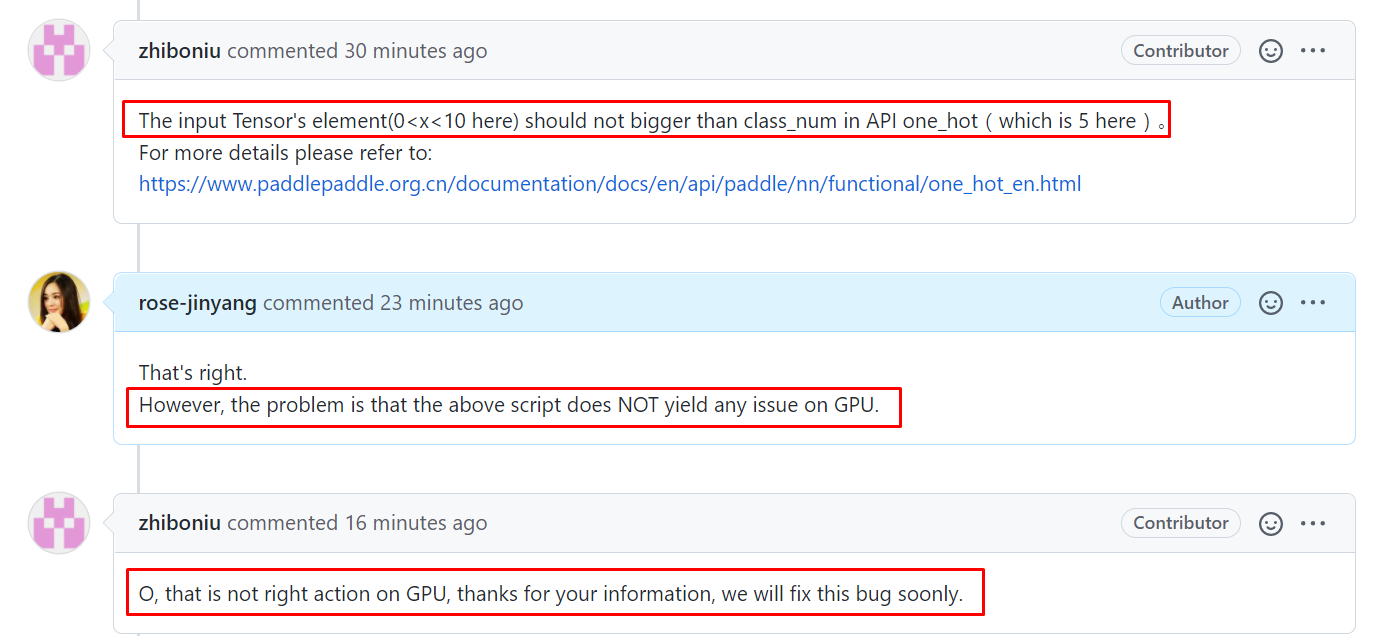The height and width of the screenshot is (636, 1383).
Task: Expand comment actions for zhiboniu's recent reply
Action: coord(1313,523)
